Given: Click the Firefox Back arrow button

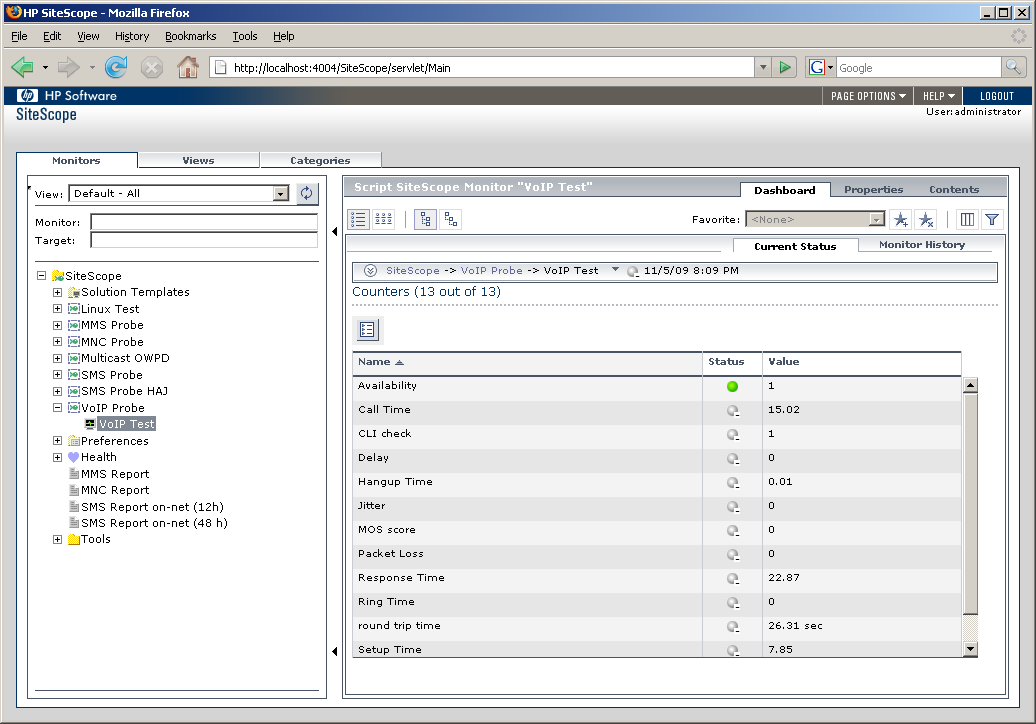Looking at the screenshot, I should coord(22,67).
